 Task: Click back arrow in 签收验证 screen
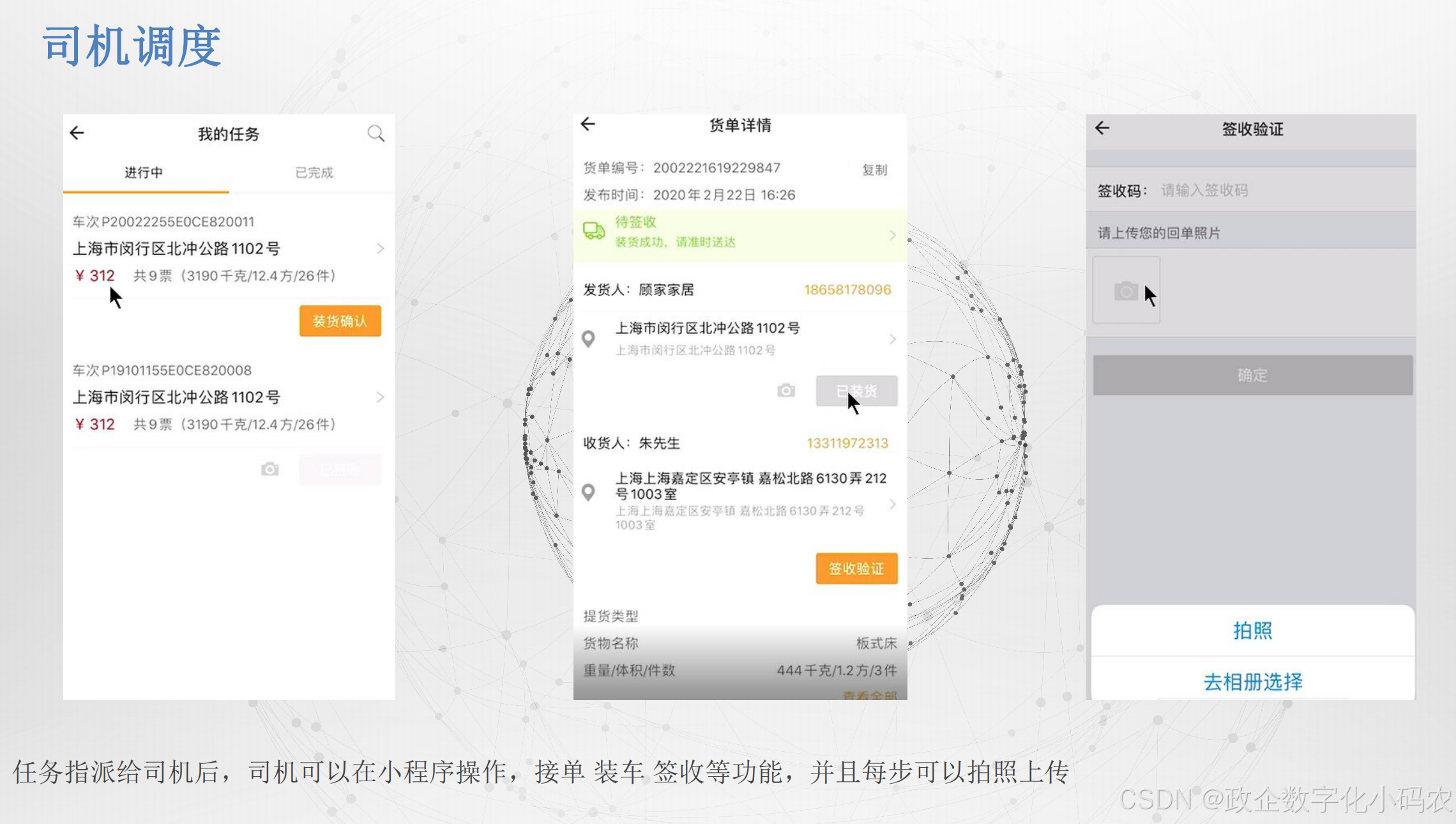[1102, 128]
